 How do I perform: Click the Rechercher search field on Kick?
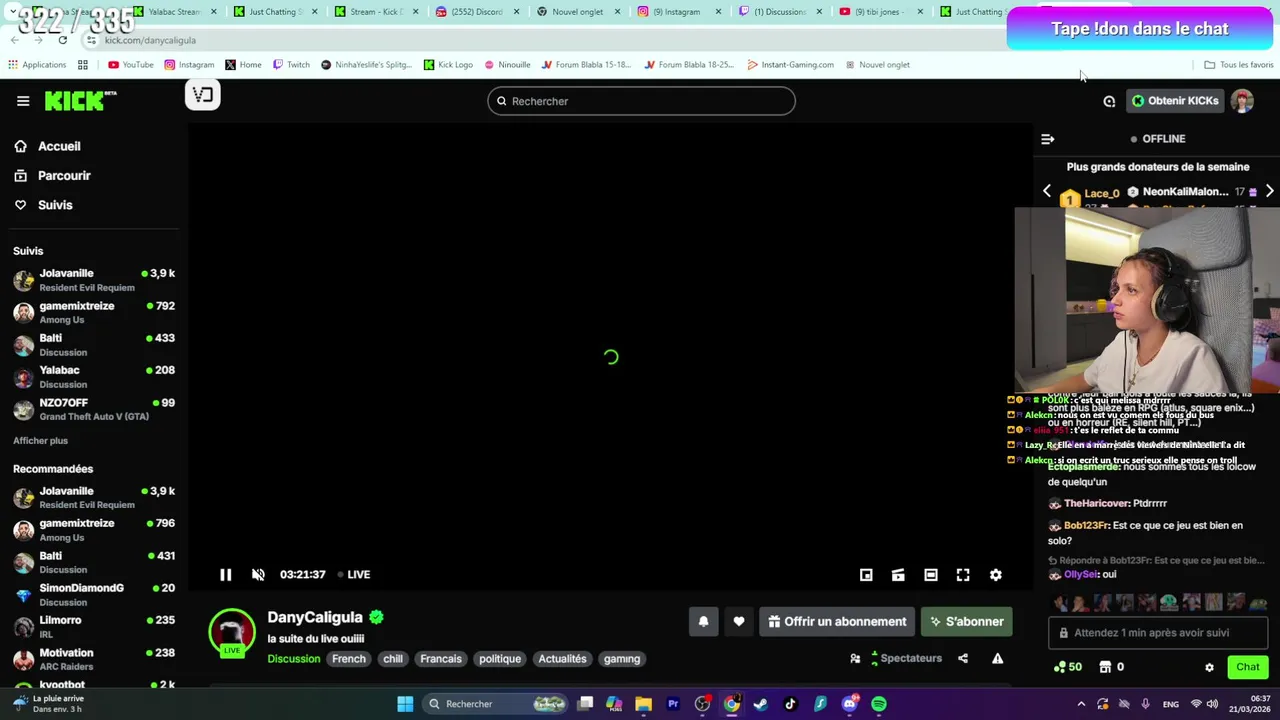[641, 101]
